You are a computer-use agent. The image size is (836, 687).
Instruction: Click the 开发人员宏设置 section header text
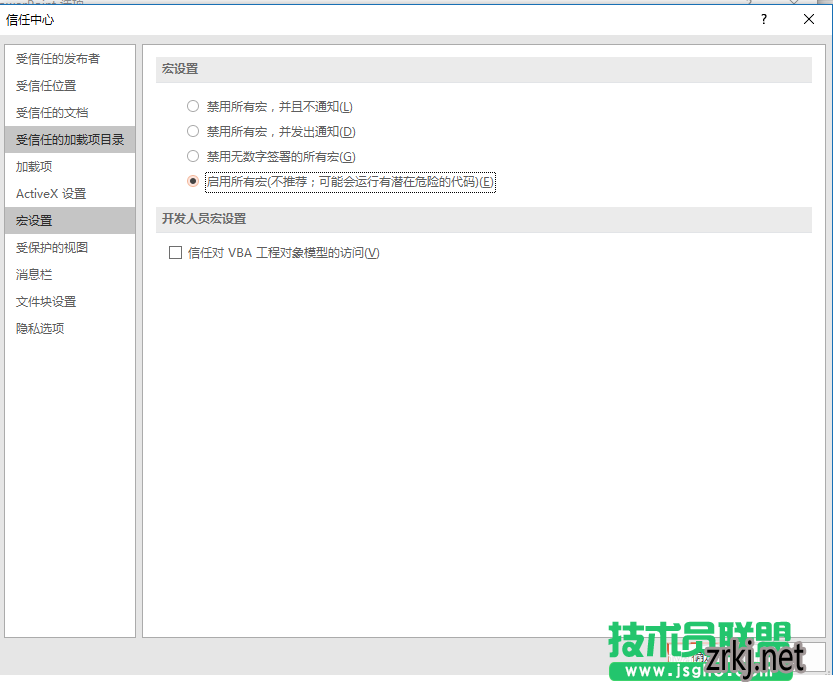point(204,219)
